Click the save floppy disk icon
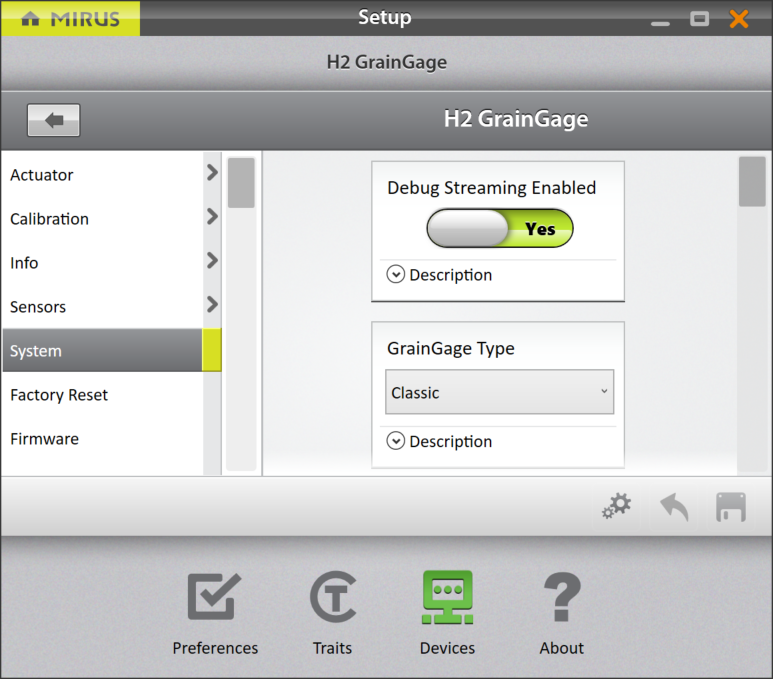Image resolution: width=773 pixels, height=679 pixels. click(x=731, y=507)
